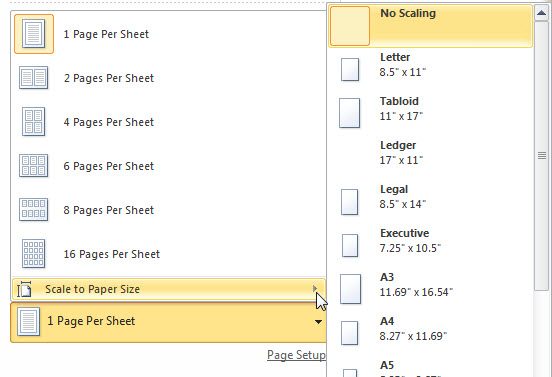Image resolution: width=552 pixels, height=377 pixels.
Task: Expand the Scale to Paper Size submenu arrow
Action: coord(315,289)
